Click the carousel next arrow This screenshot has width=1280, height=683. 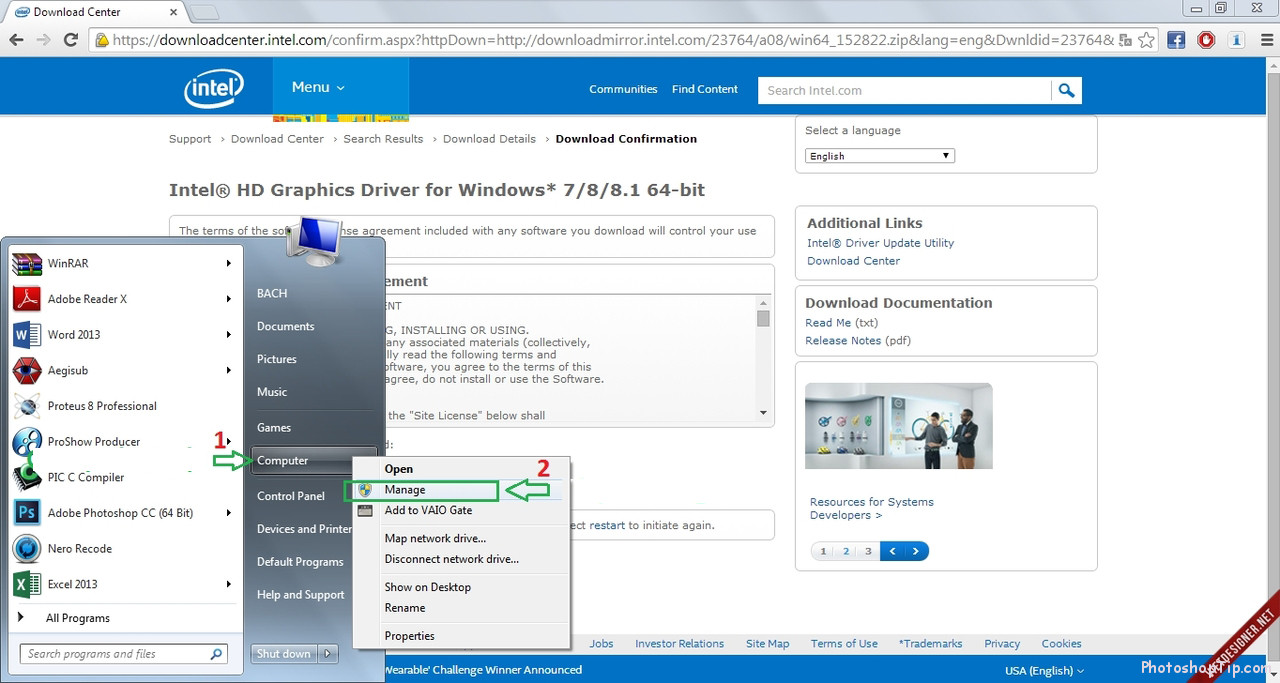pyautogui.click(x=916, y=551)
